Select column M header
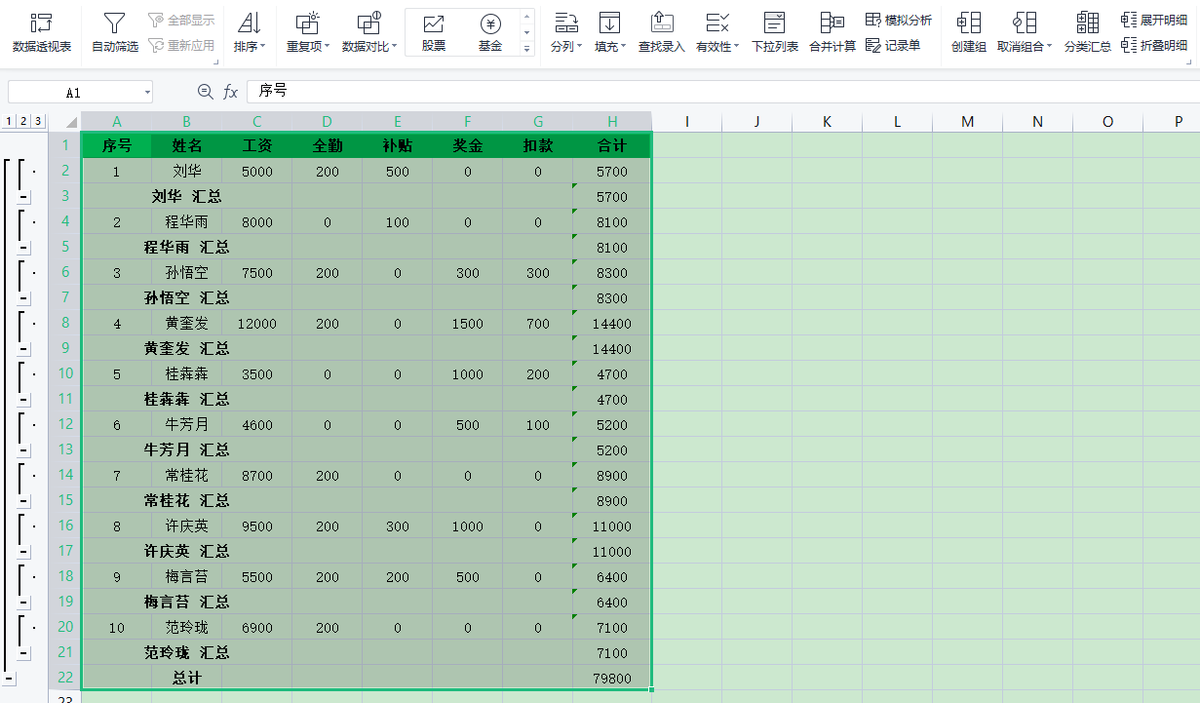This screenshot has height=703, width=1200. [x=967, y=121]
